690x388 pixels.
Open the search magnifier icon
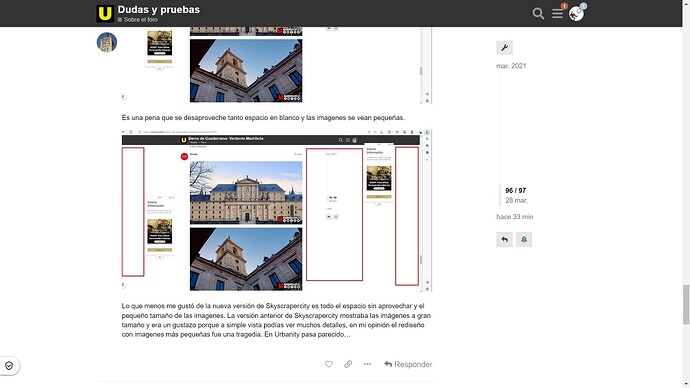click(538, 14)
